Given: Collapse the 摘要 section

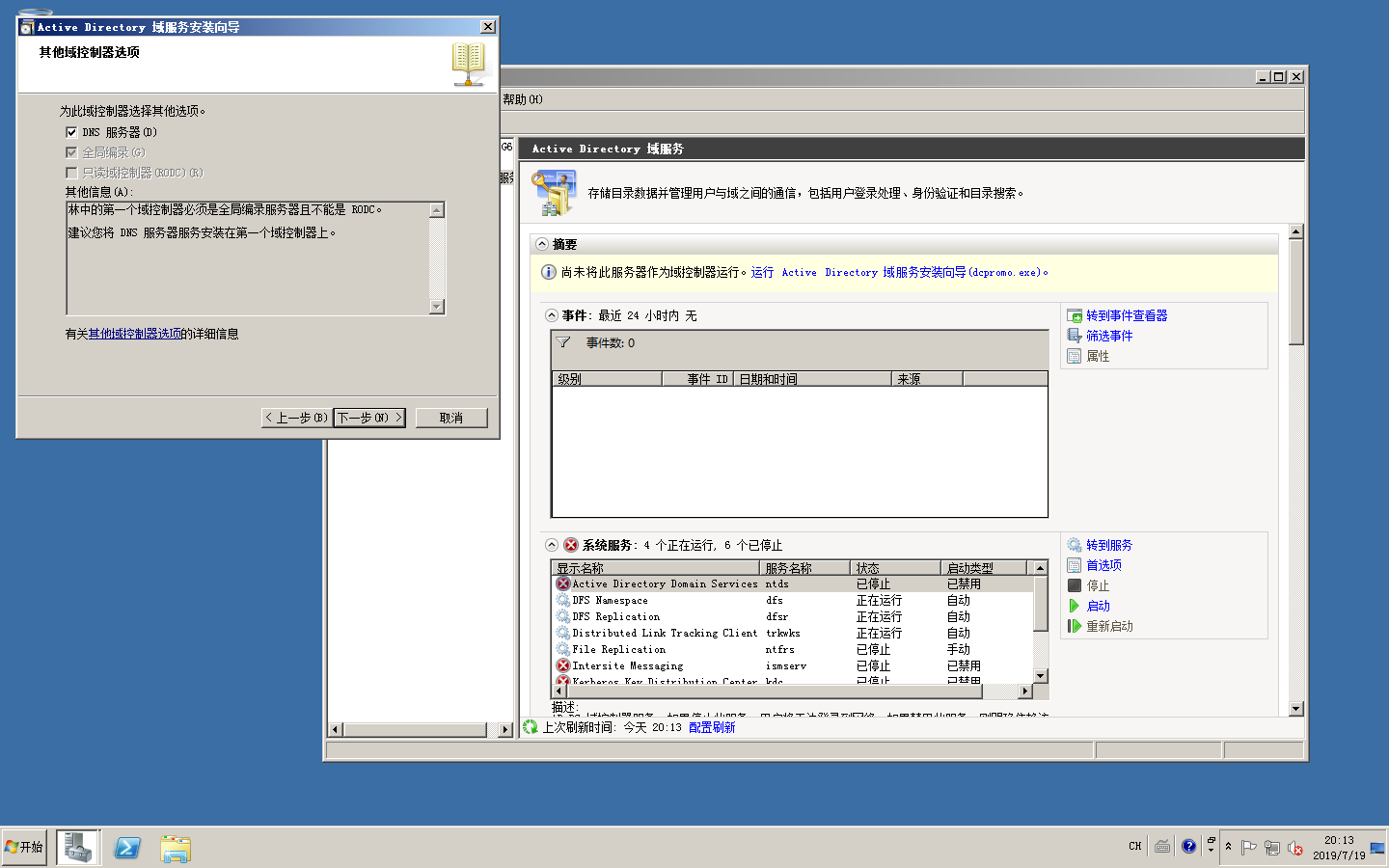Looking at the screenshot, I should click(x=542, y=244).
